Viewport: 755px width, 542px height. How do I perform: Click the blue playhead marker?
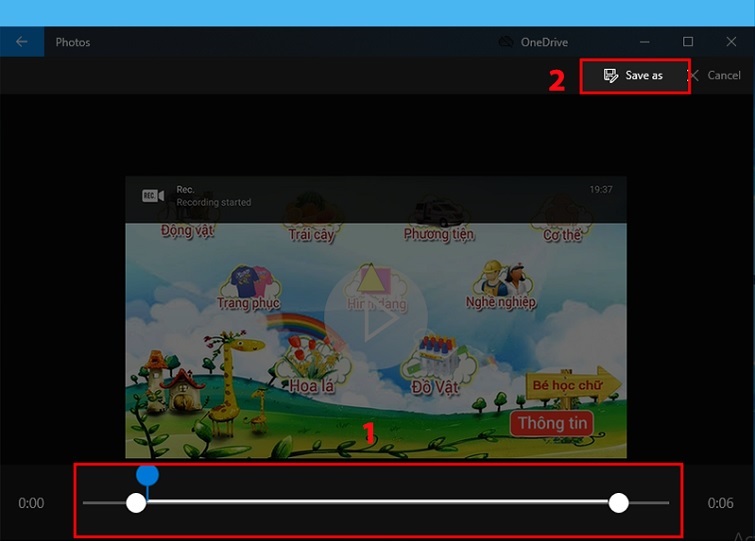147,474
